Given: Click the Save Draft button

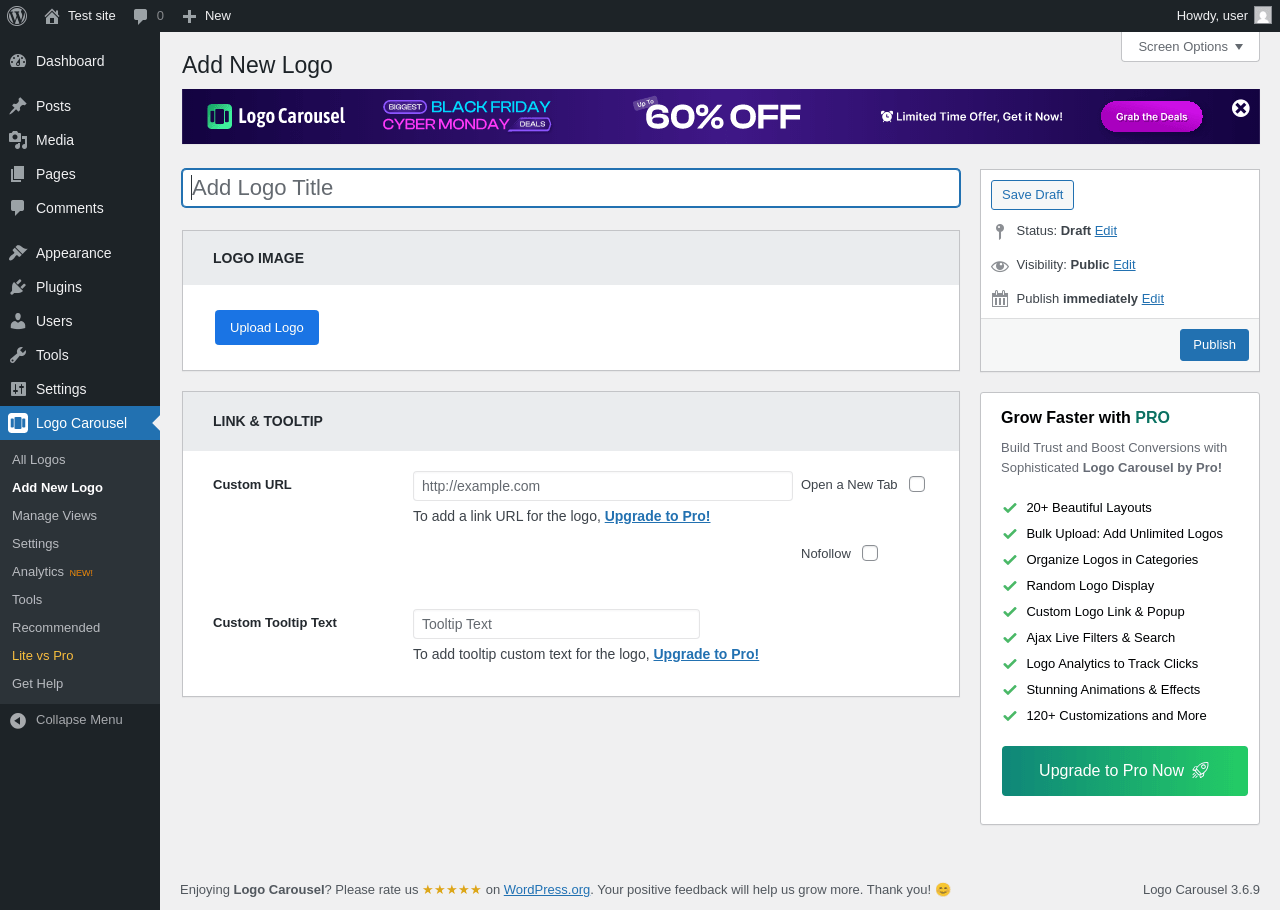Looking at the screenshot, I should click(1032, 195).
